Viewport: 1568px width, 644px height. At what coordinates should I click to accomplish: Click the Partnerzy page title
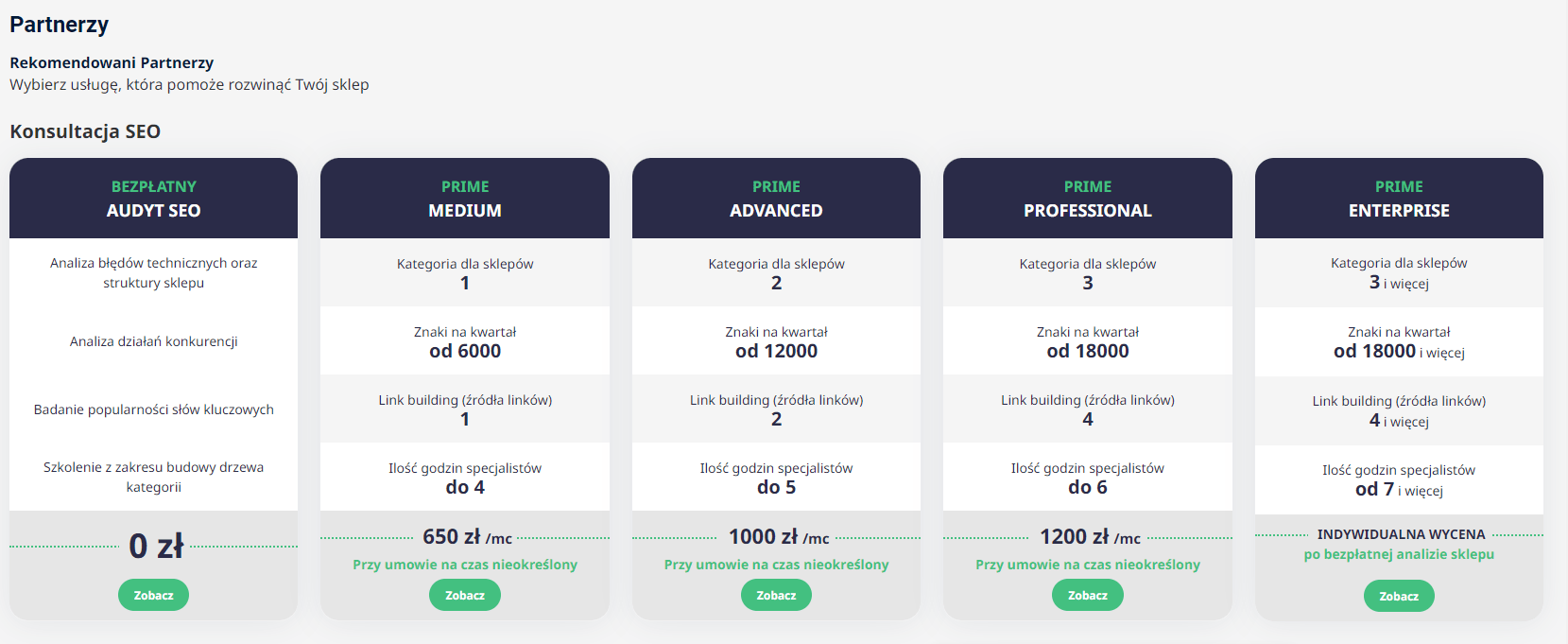[59, 25]
